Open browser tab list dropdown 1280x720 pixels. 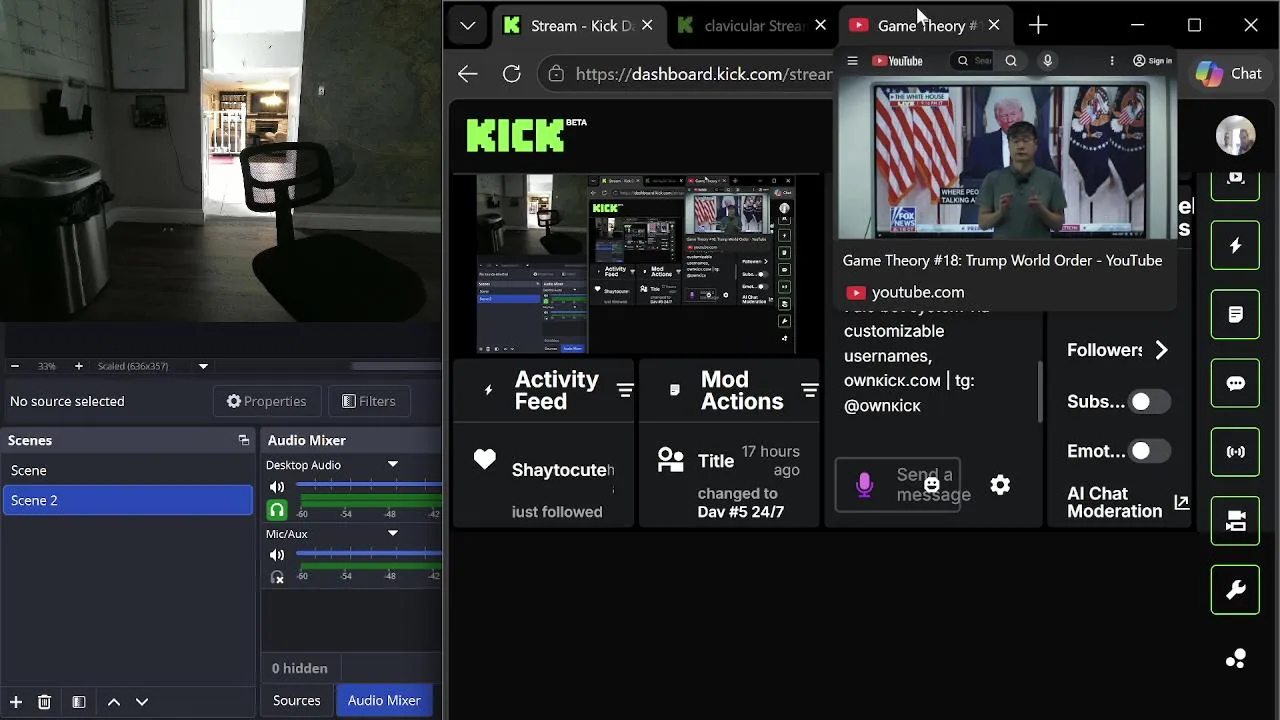tap(467, 25)
